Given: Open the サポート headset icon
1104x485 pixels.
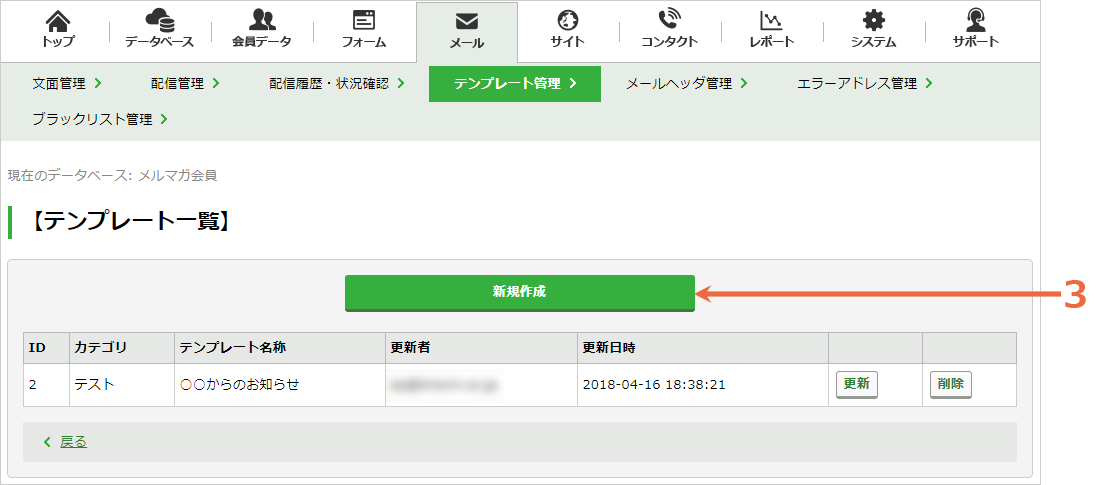Looking at the screenshot, I should coord(976,20).
